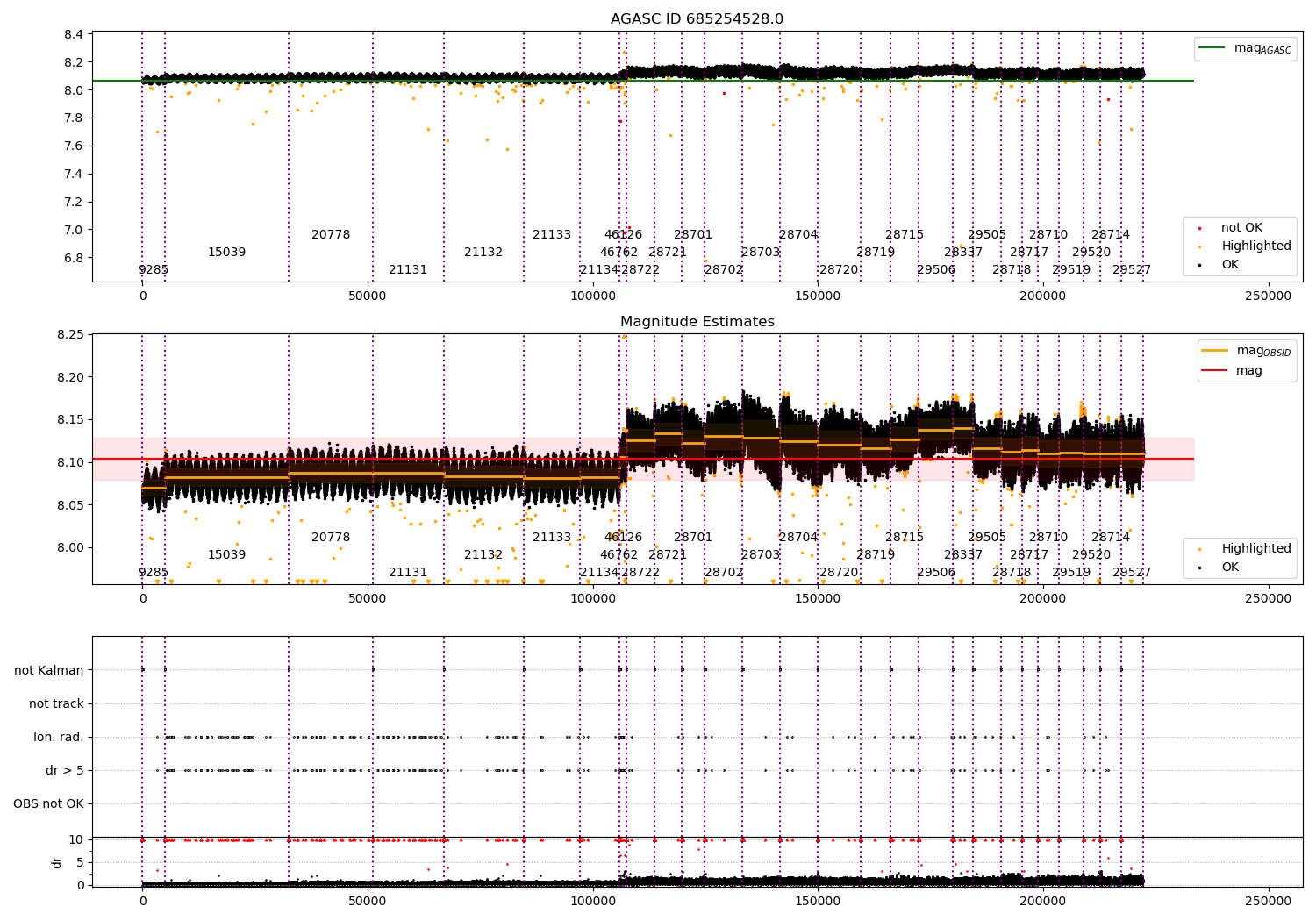Click the title 'AGASC ID 685254528.0'
This screenshot has height=921, width=1316.
coord(697,19)
